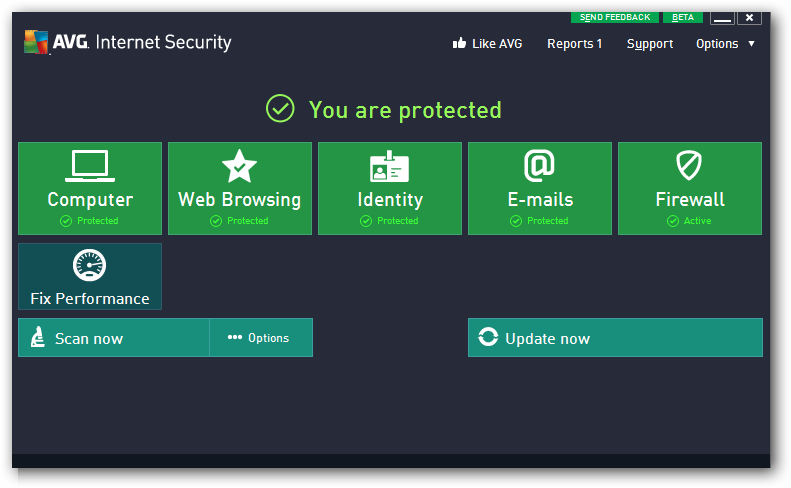Viewport: 791px width, 488px height.
Task: Click the thumbs-up Like AVG icon
Action: [x=460, y=43]
